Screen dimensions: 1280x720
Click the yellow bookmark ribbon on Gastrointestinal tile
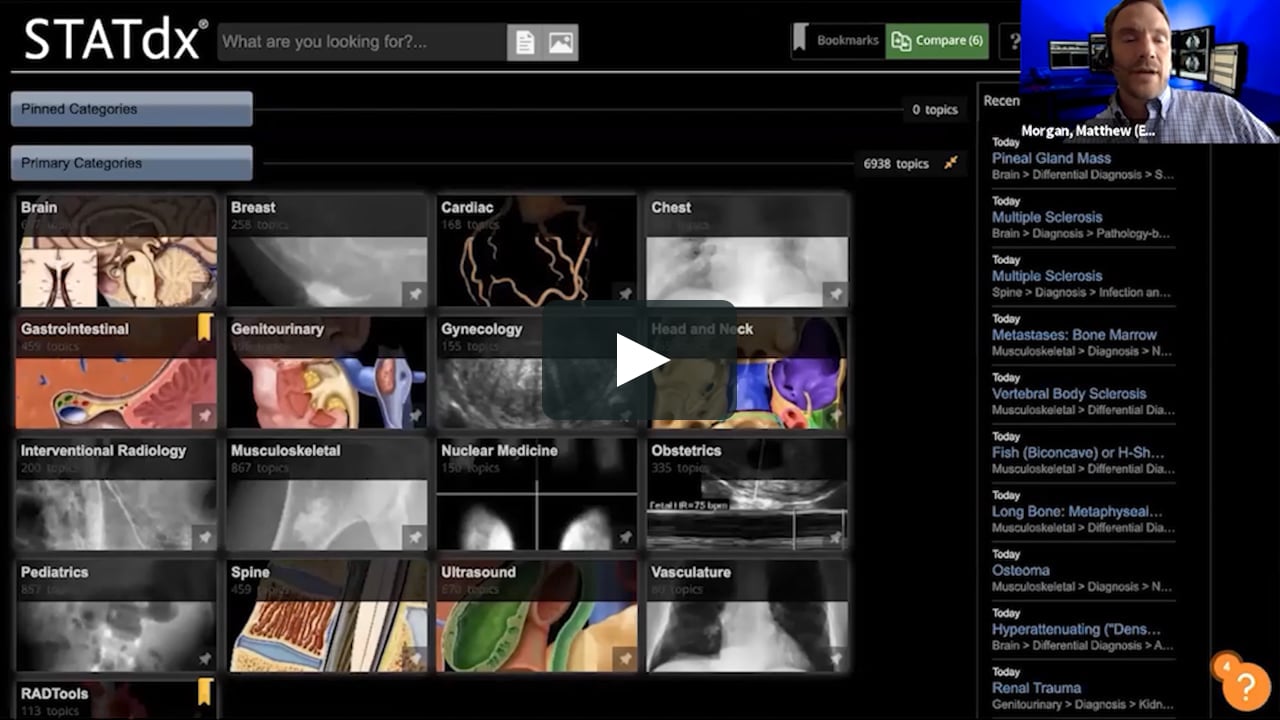click(204, 326)
